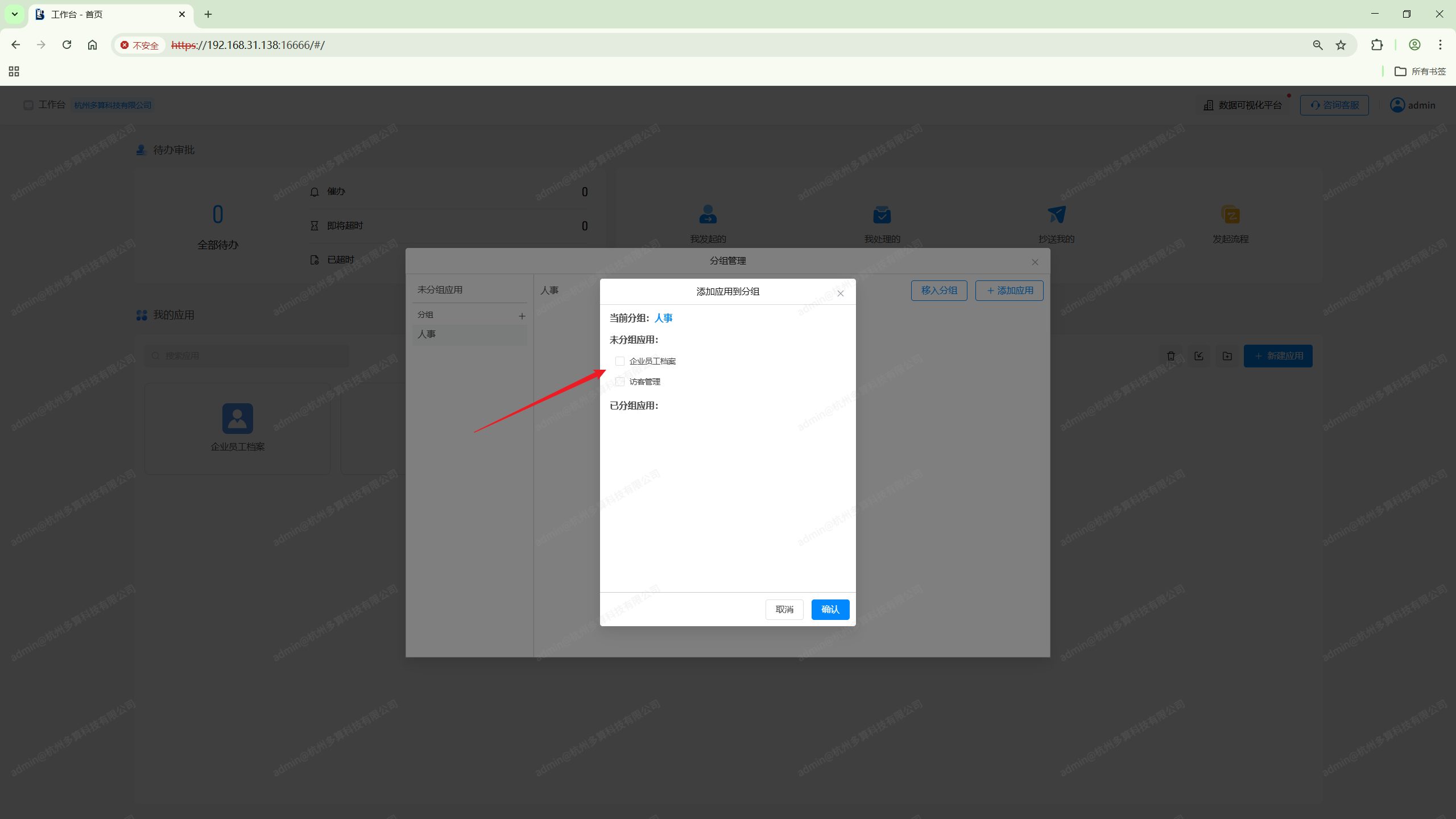Check the 企业员工档案 checkbox
Viewport: 1456px width, 819px height.
[x=620, y=361]
